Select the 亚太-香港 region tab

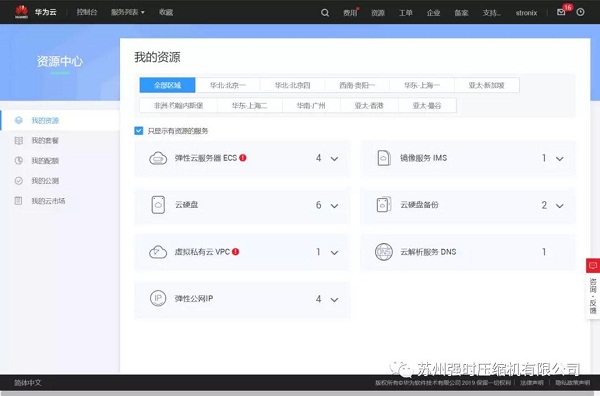coord(369,105)
